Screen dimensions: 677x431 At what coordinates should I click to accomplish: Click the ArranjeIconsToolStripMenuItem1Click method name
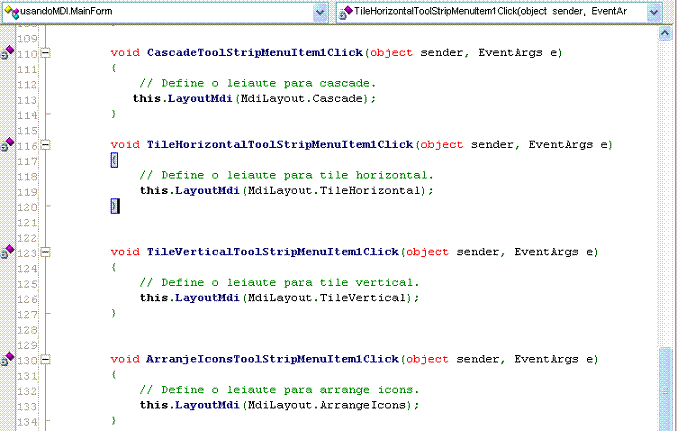272,359
